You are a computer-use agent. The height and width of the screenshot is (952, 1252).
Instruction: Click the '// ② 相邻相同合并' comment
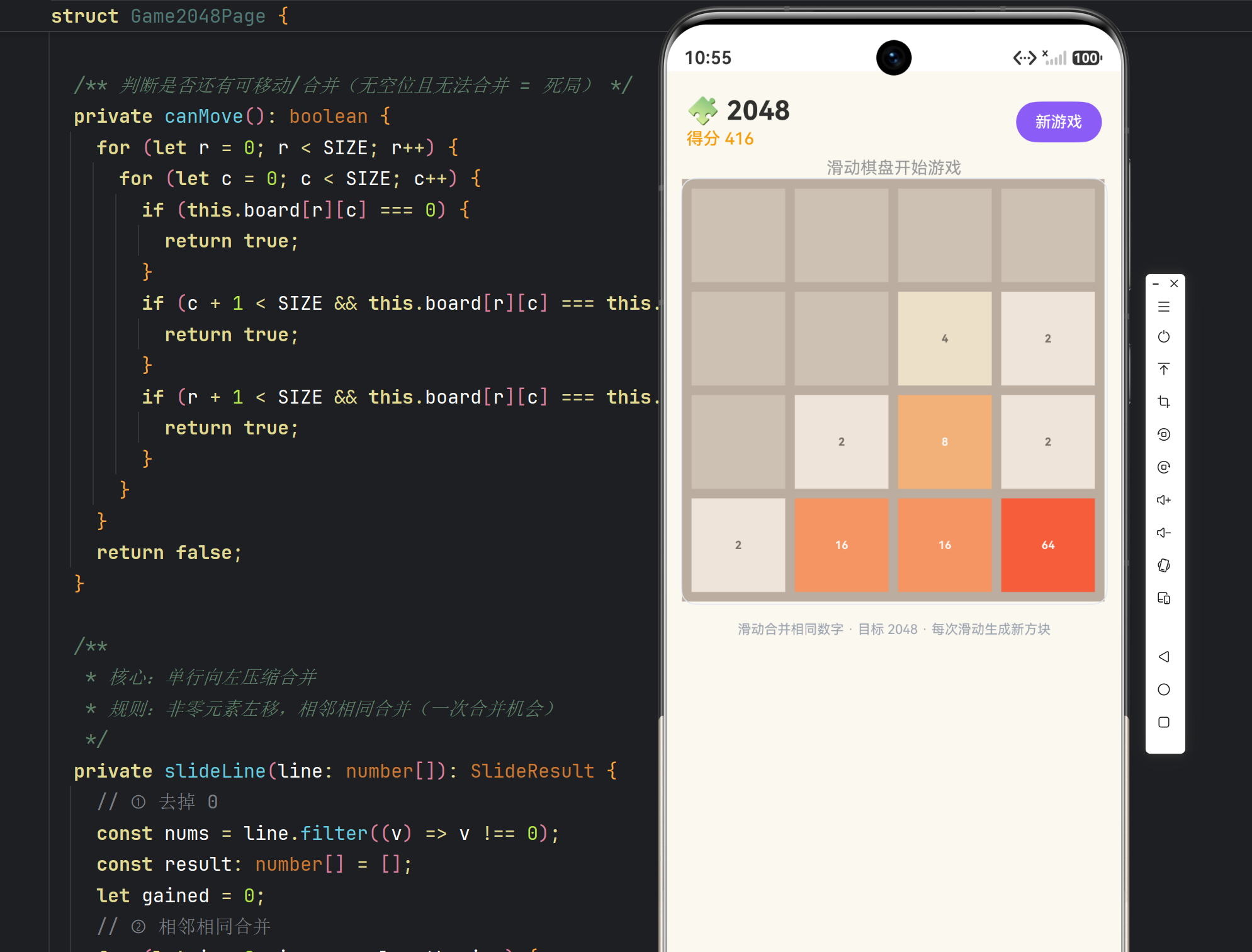(x=184, y=926)
